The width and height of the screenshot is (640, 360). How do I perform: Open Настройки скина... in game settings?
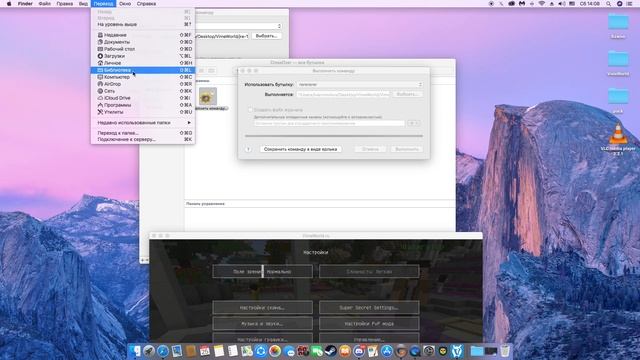(262, 307)
